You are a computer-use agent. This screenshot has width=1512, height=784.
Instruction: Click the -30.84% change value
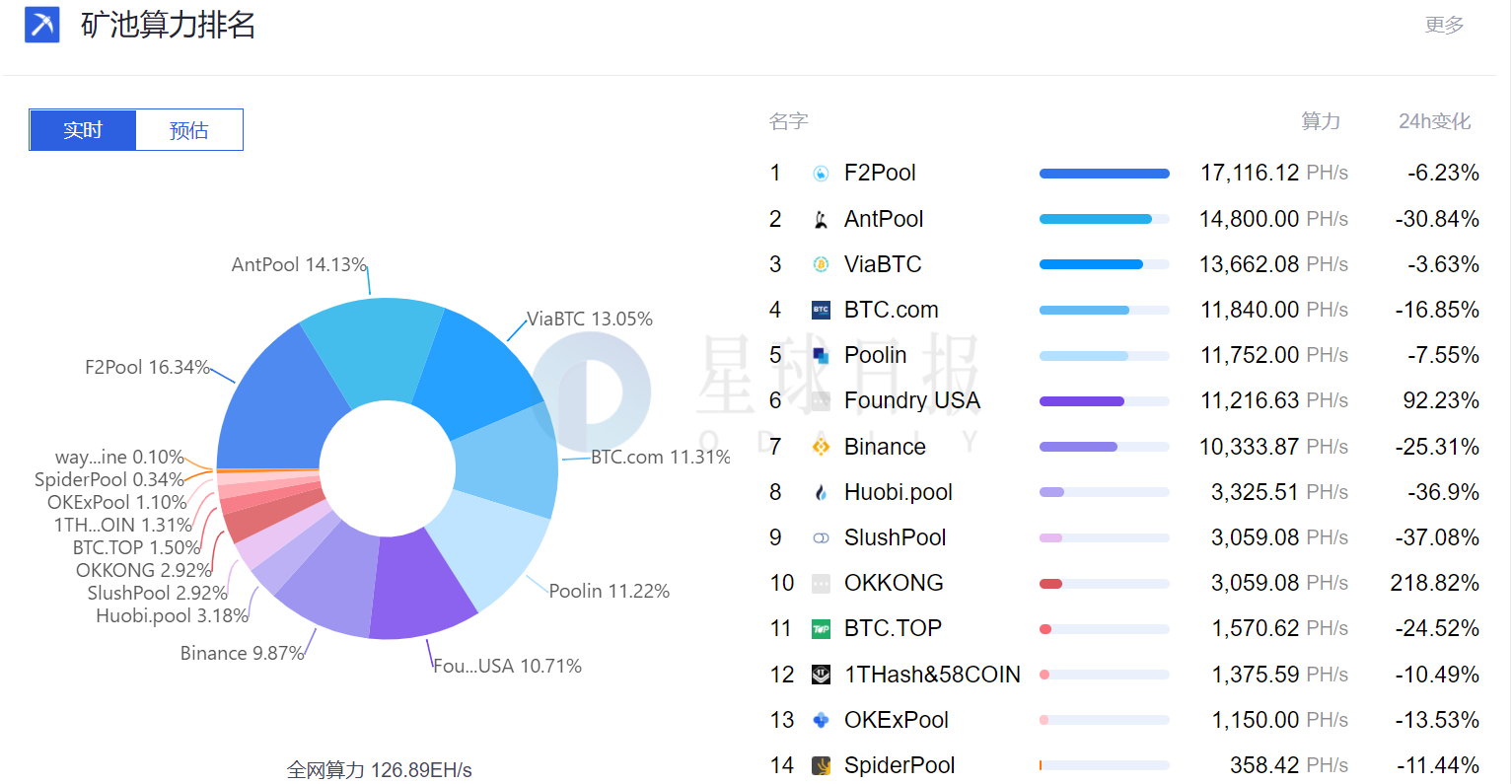click(x=1437, y=219)
